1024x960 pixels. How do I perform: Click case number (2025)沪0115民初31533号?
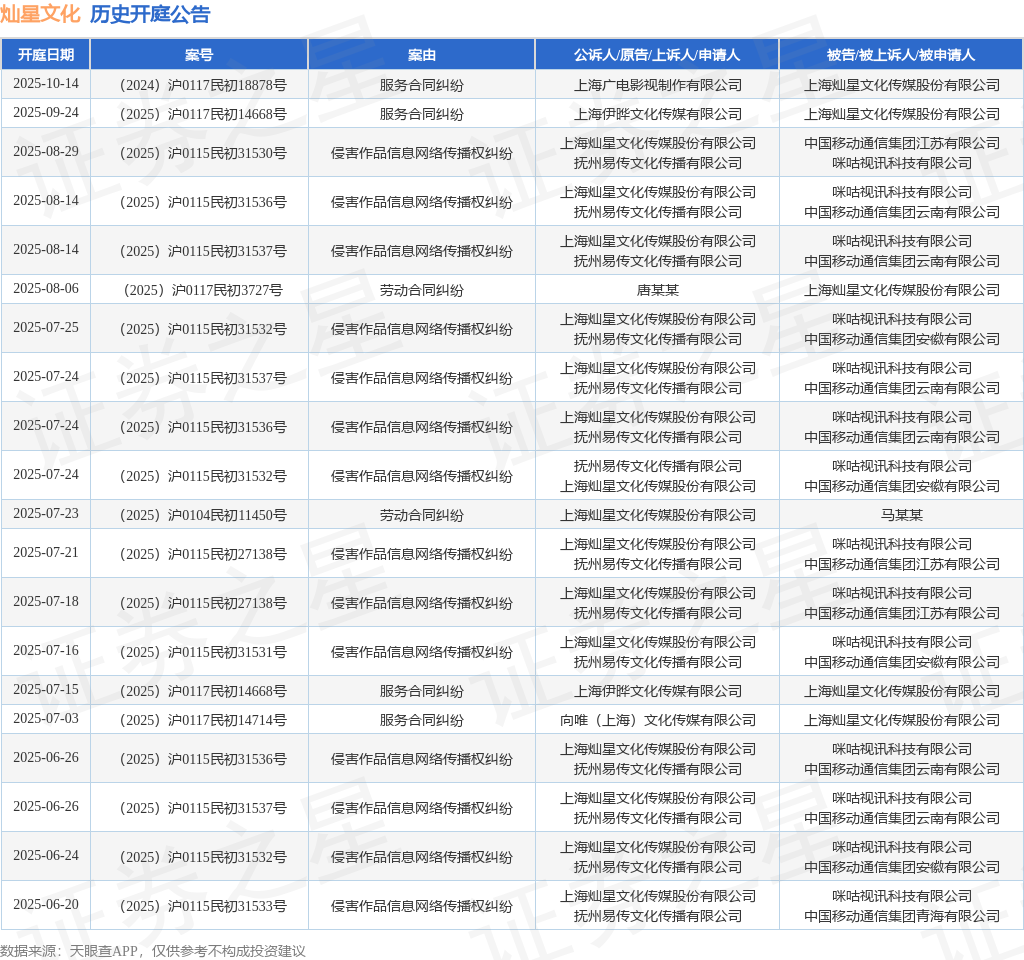[x=202, y=906]
